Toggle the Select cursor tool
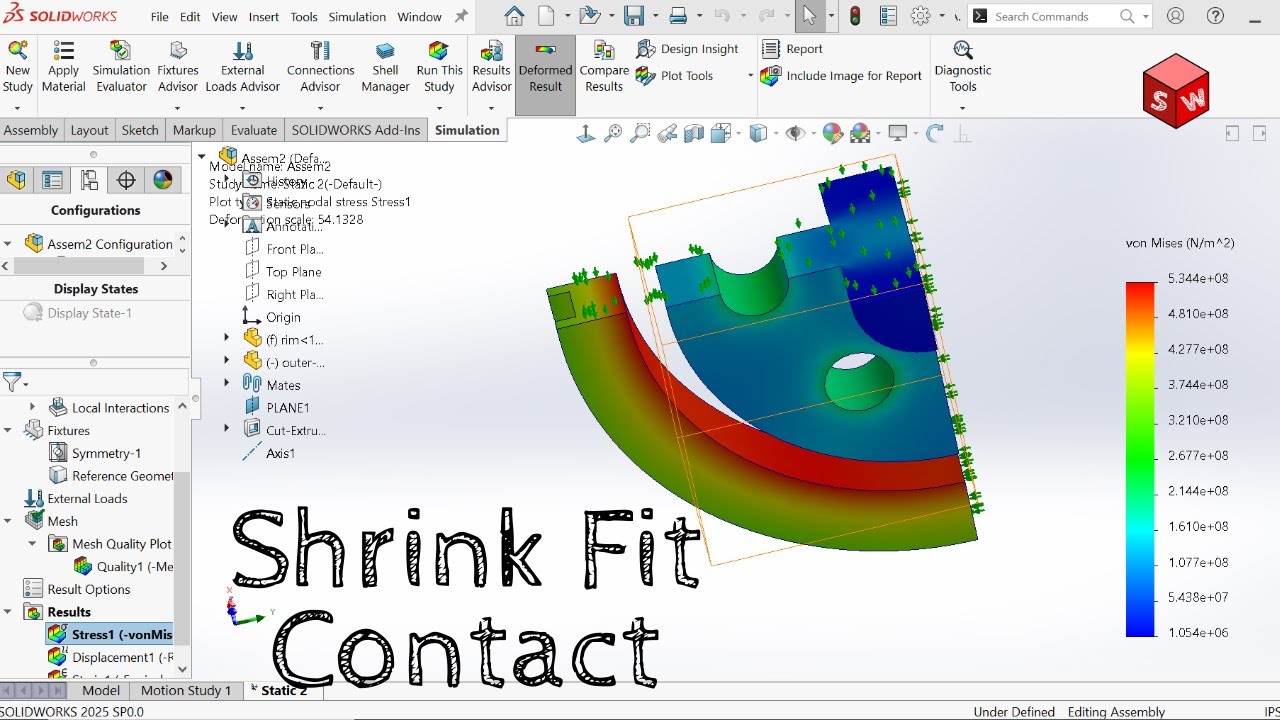The image size is (1280, 720). click(810, 16)
